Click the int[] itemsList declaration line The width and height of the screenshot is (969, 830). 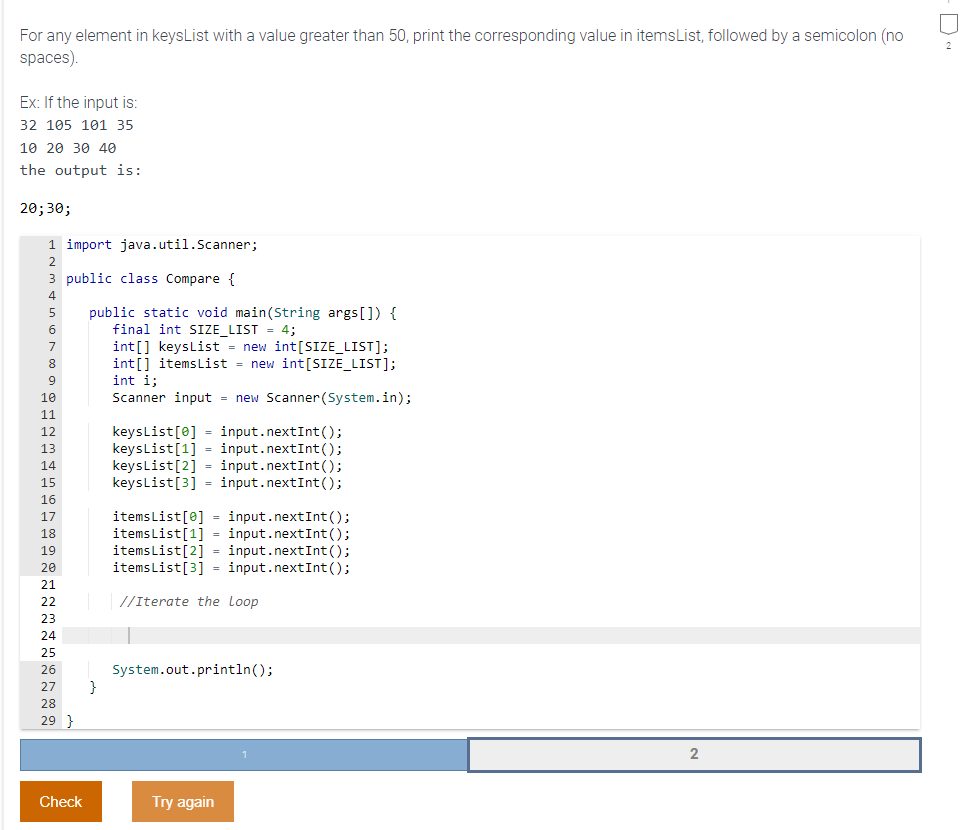tap(254, 364)
